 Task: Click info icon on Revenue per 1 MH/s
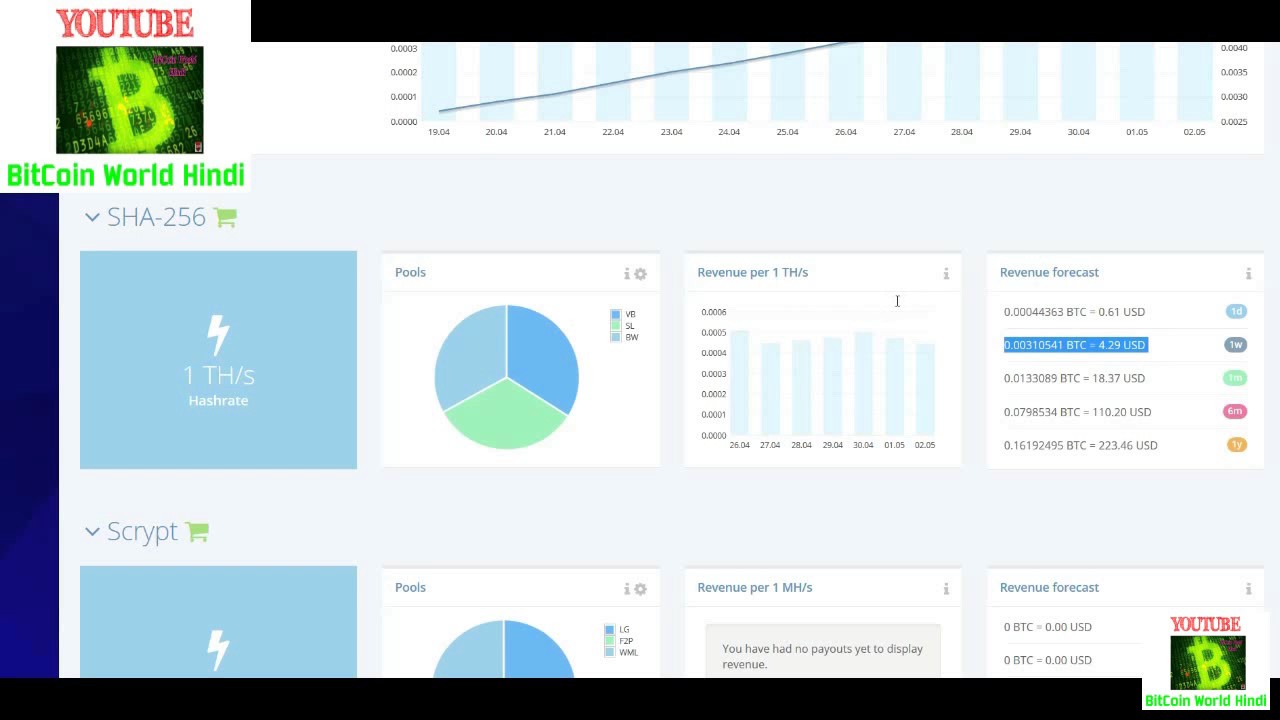click(946, 589)
